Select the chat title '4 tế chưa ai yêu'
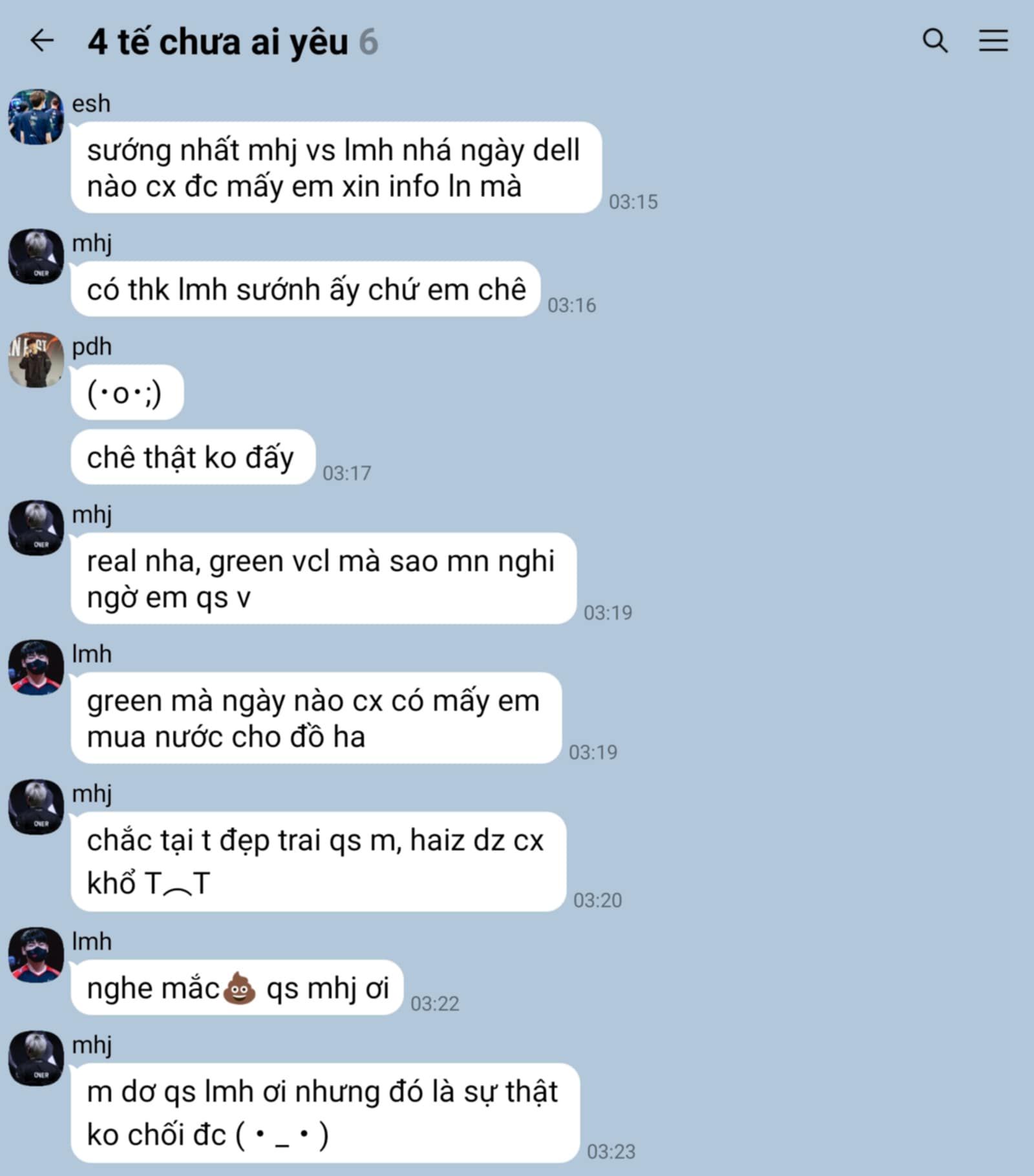This screenshot has height=1176, width=1034. click(x=218, y=43)
